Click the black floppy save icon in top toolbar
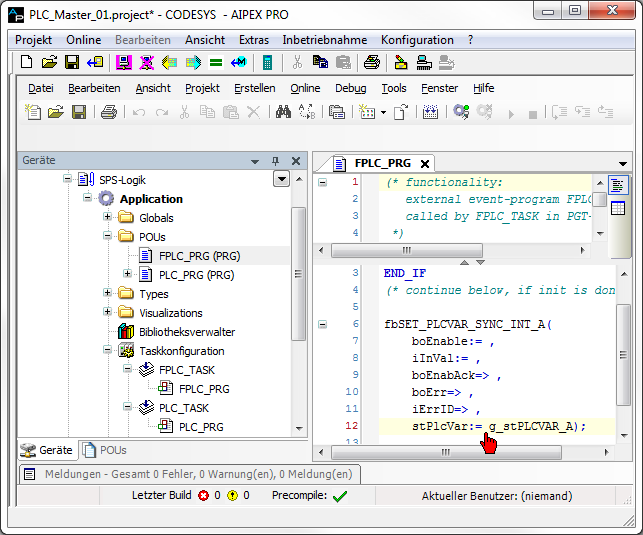 72,62
